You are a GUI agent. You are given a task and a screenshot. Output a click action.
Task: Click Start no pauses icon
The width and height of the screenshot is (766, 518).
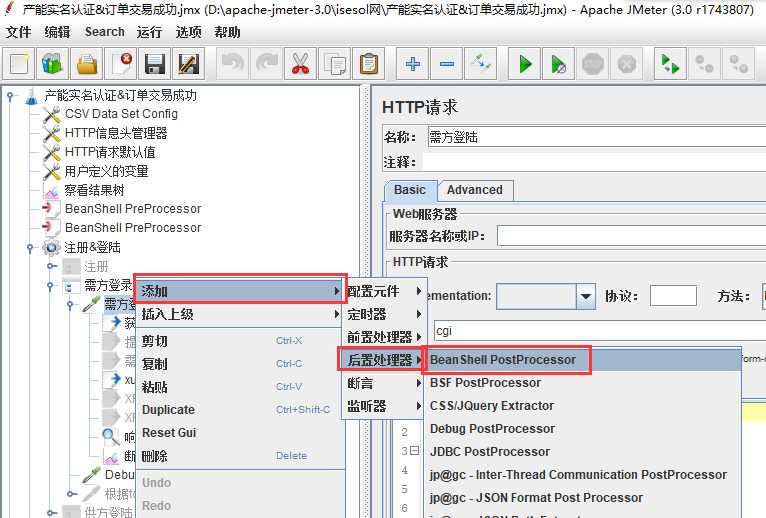coord(558,64)
